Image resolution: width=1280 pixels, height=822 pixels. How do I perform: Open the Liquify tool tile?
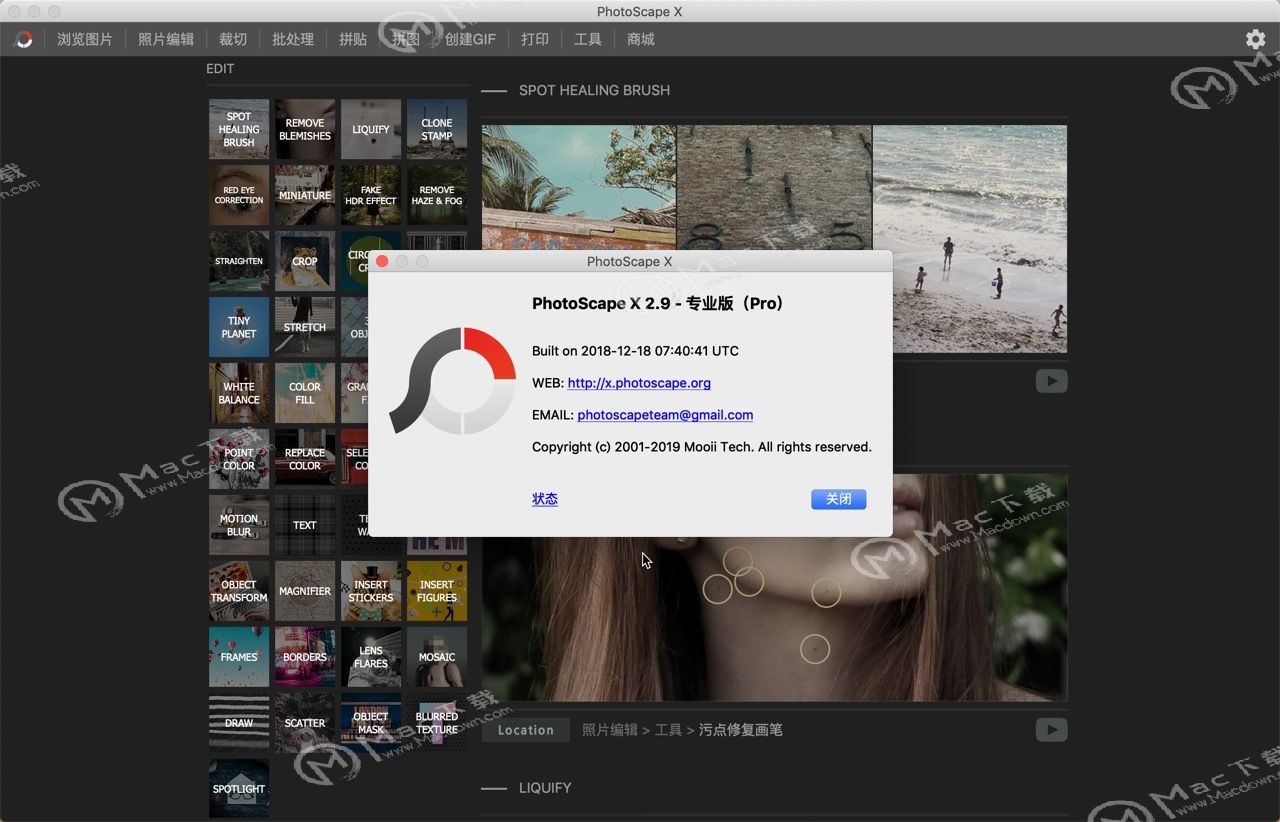click(x=371, y=129)
